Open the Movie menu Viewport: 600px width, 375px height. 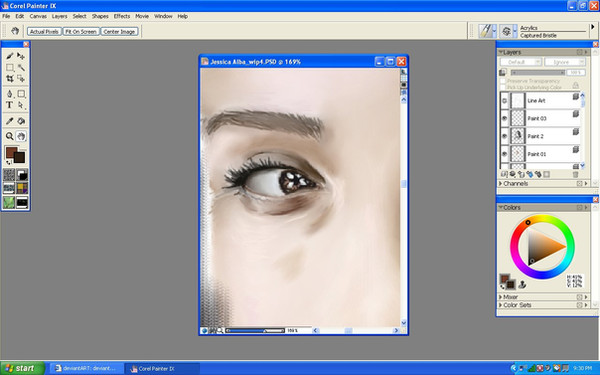[142, 16]
